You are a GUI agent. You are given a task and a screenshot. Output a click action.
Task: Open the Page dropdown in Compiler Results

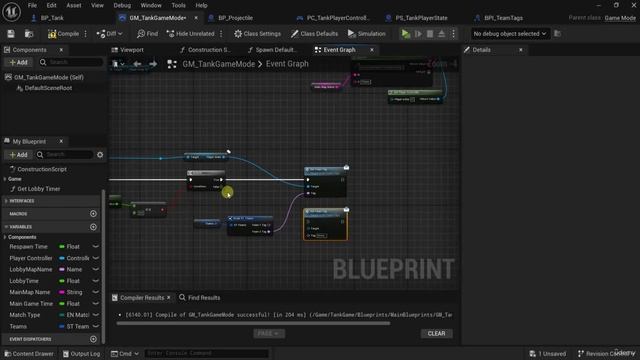tap(269, 334)
